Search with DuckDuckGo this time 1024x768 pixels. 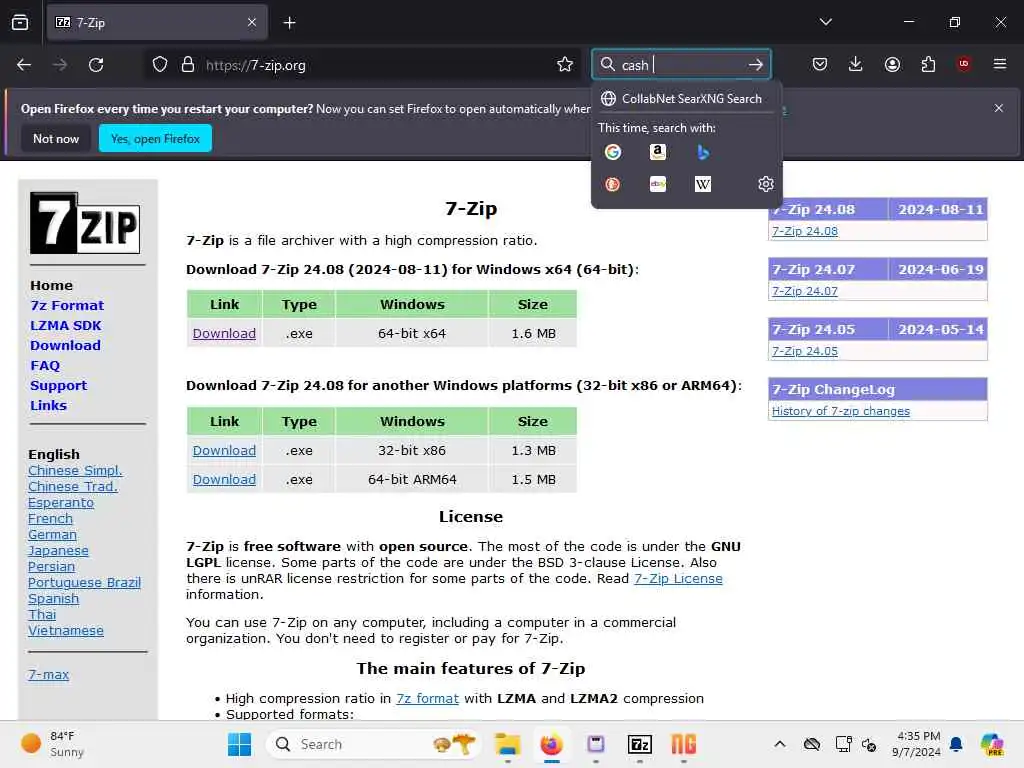point(613,184)
